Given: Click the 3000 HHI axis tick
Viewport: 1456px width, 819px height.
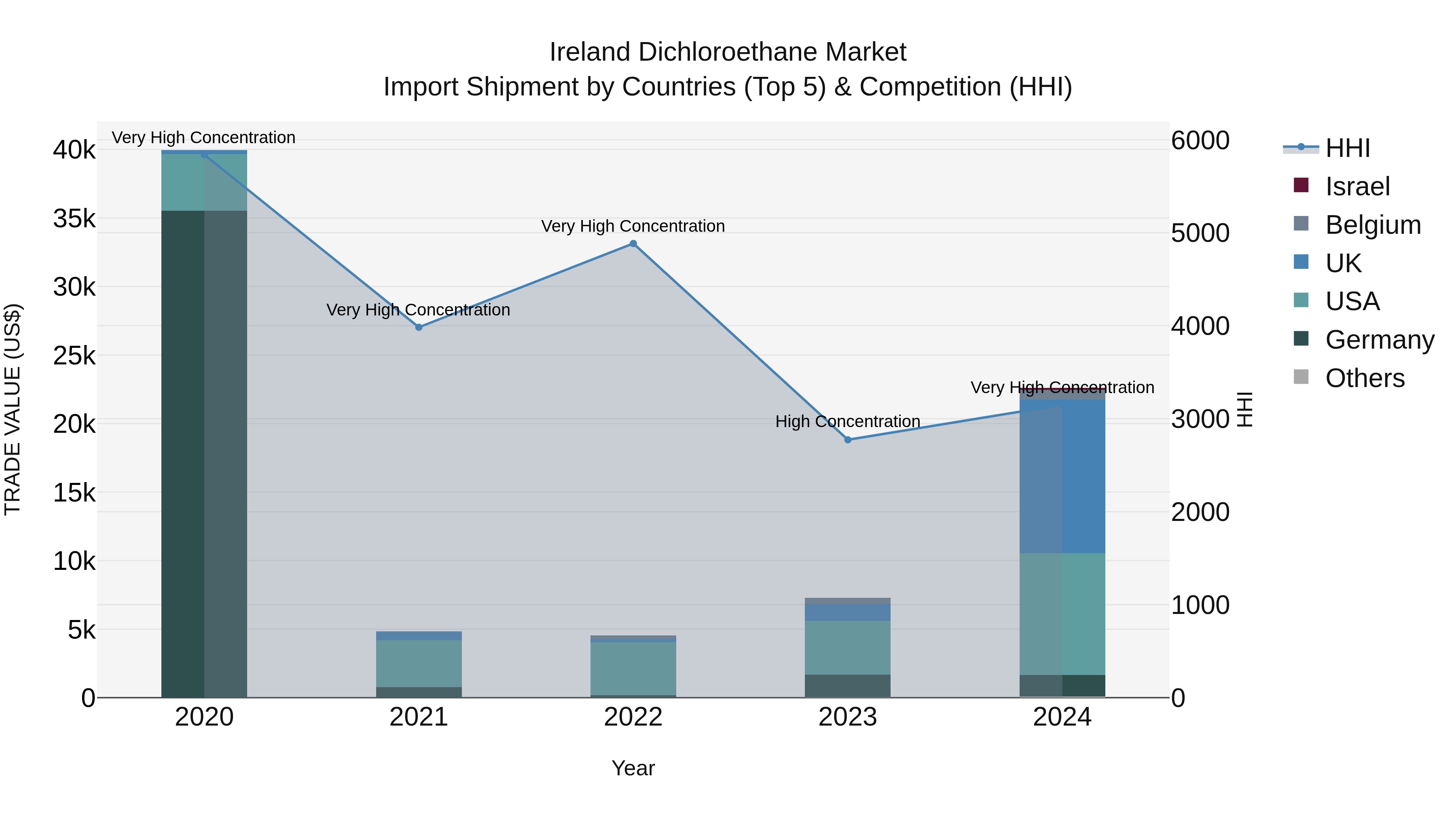Looking at the screenshot, I should [x=1200, y=419].
